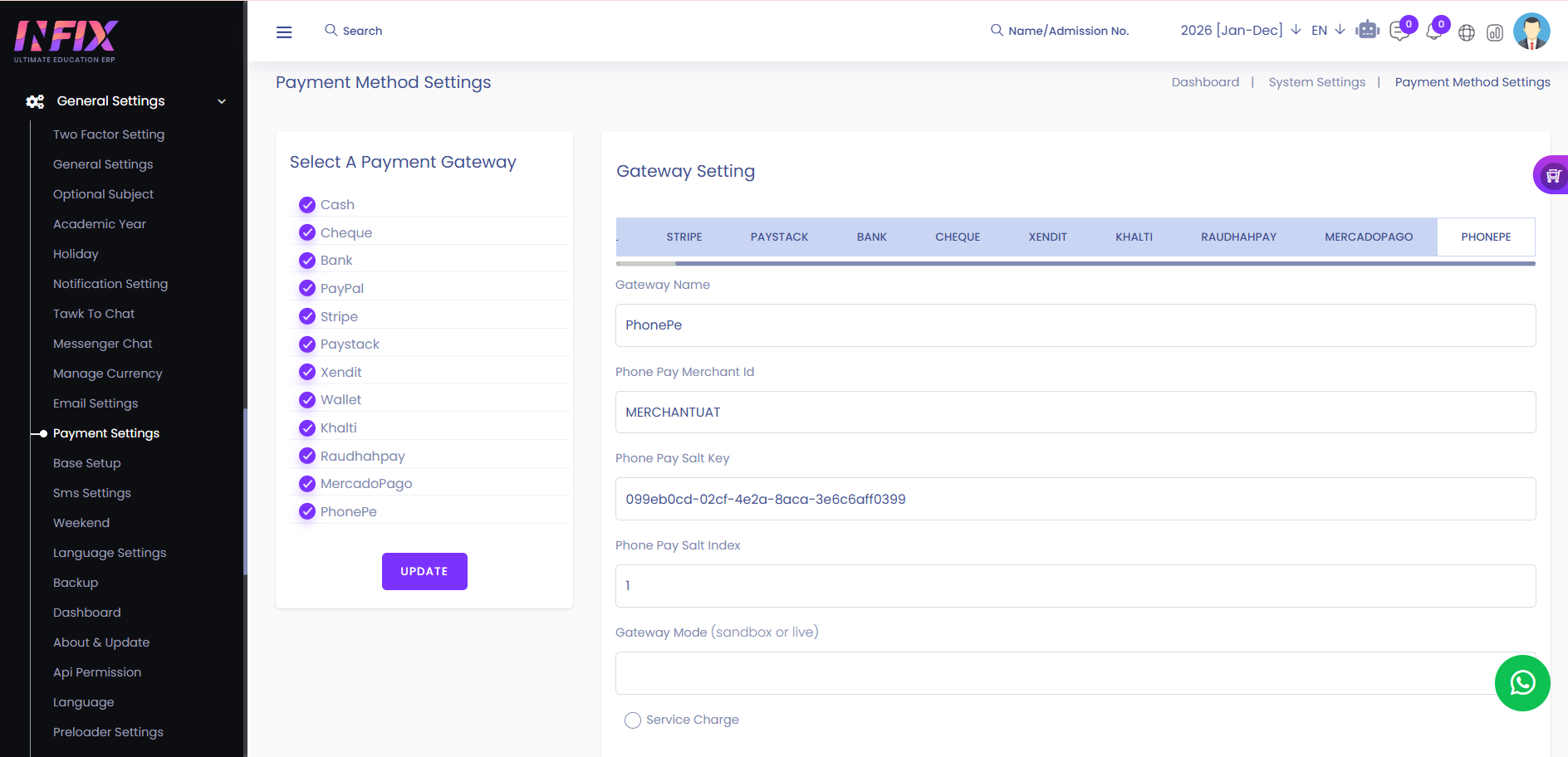Viewport: 1568px width, 757px height.
Task: Click the Name/Admission No. search icon
Action: 997,30
